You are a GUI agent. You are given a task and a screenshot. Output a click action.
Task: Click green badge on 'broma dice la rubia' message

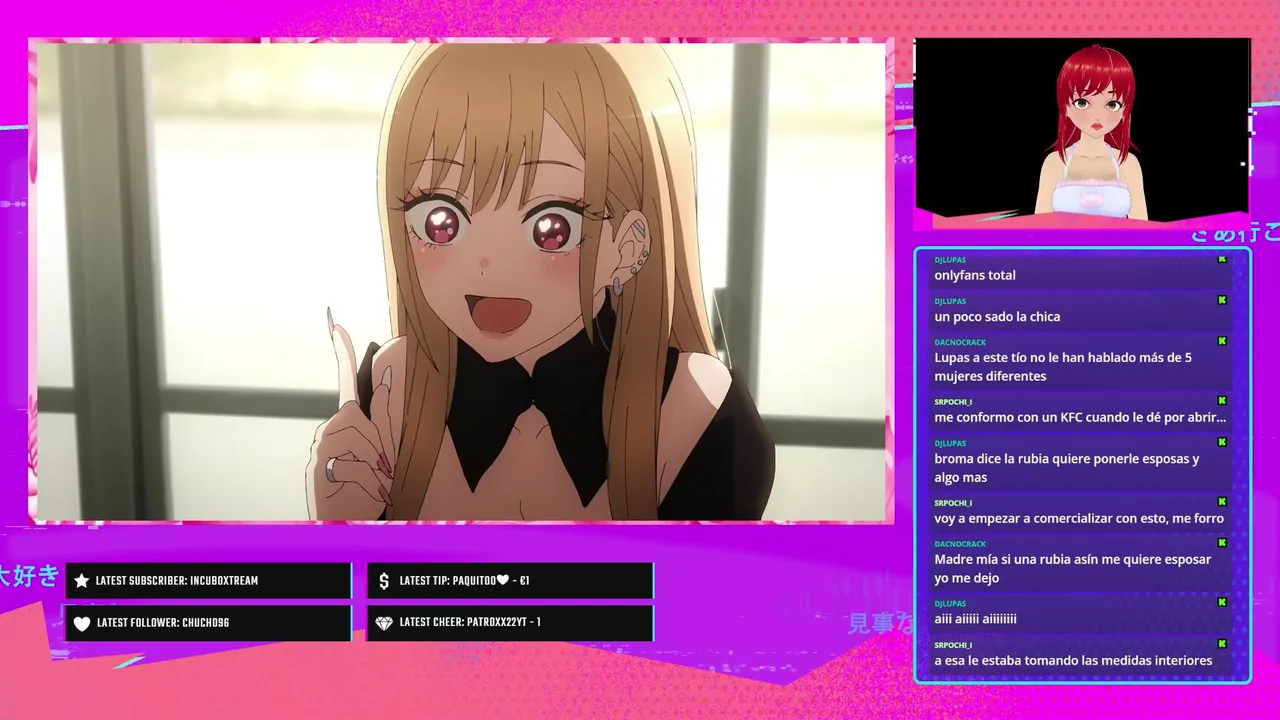1222,442
